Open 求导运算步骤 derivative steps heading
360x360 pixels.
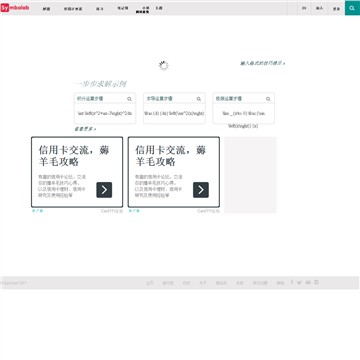tap(160, 99)
